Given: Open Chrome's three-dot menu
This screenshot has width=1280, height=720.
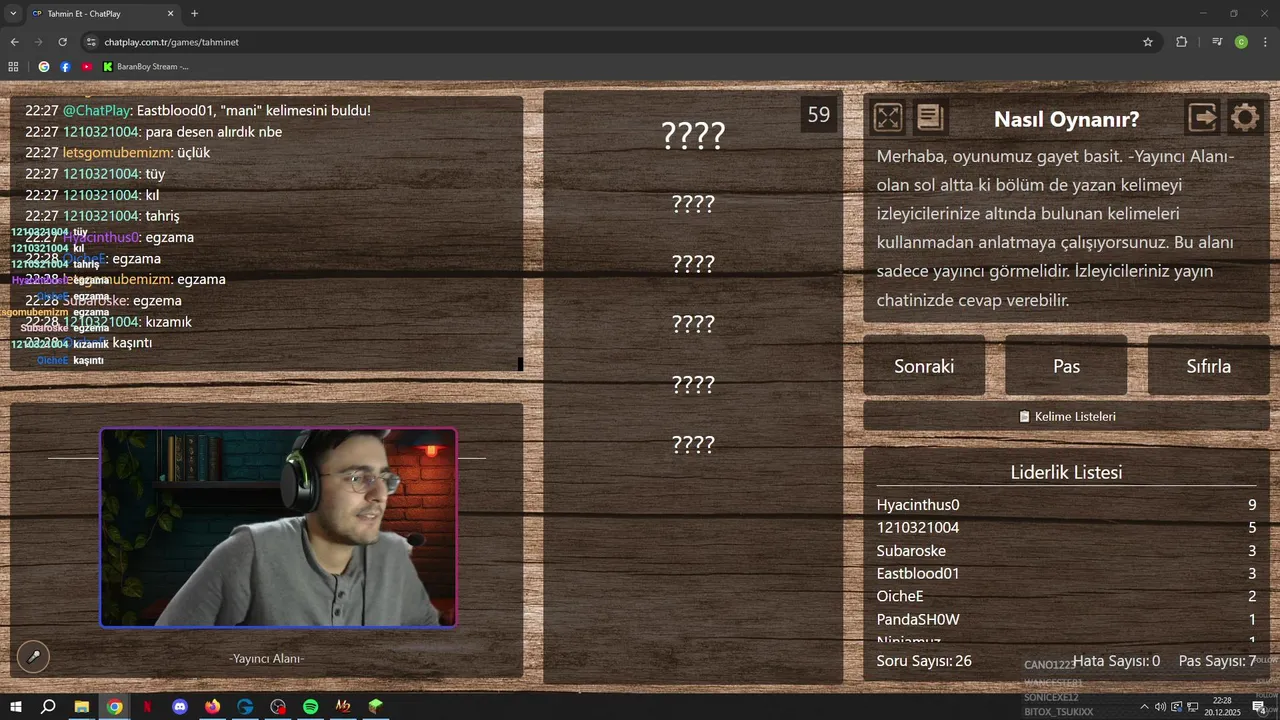Looking at the screenshot, I should [x=1266, y=42].
